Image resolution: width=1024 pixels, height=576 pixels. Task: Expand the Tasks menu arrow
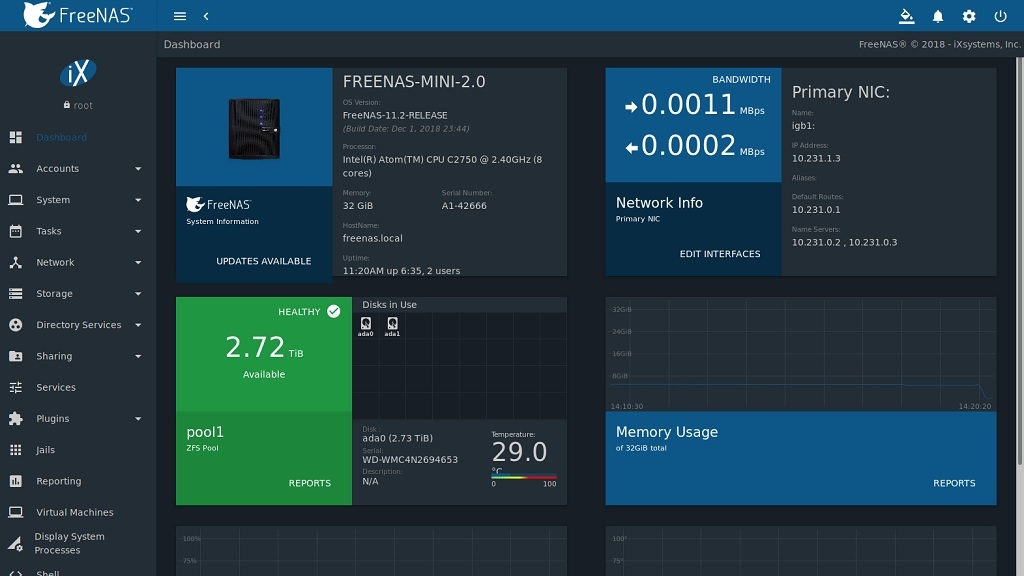(138, 232)
